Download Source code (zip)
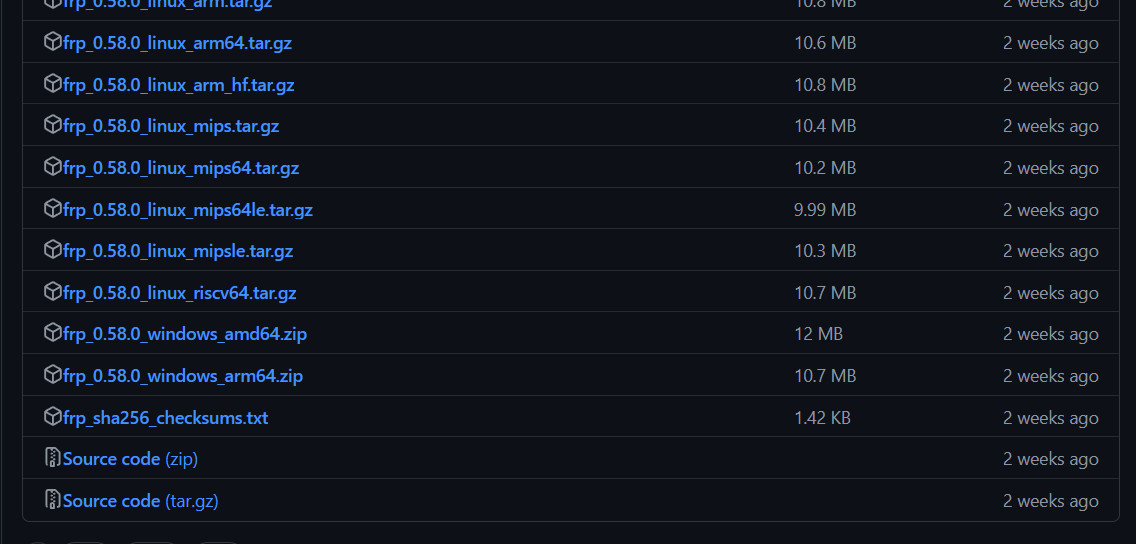 (130, 459)
